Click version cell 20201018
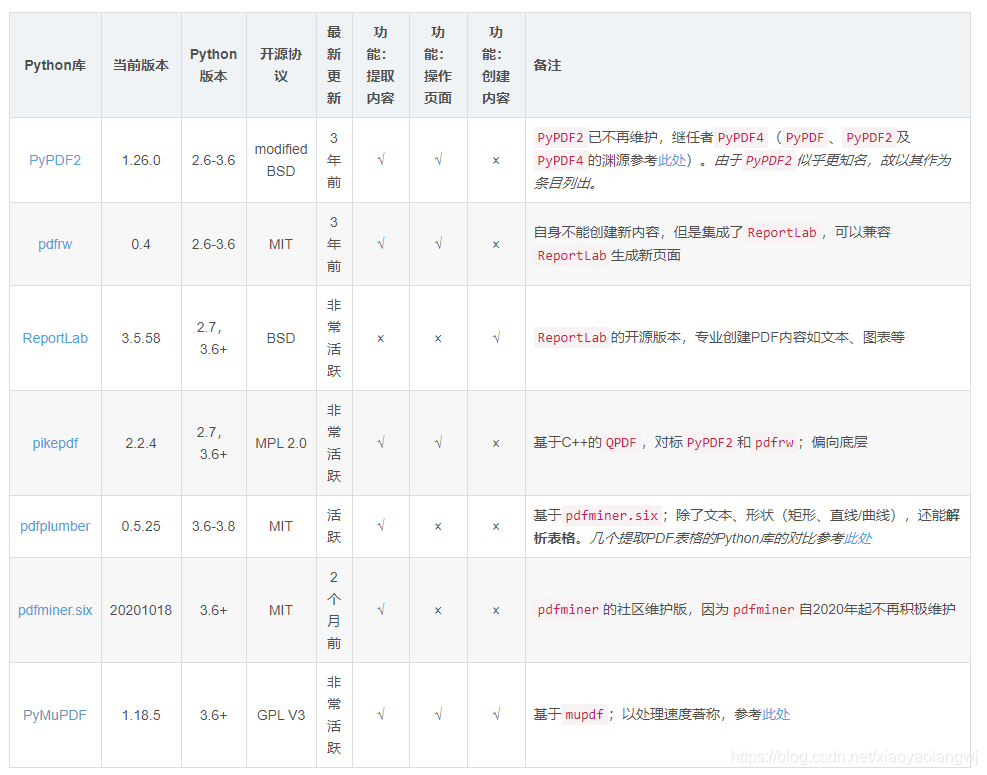Image resolution: width=987 pixels, height=775 pixels. [x=141, y=610]
